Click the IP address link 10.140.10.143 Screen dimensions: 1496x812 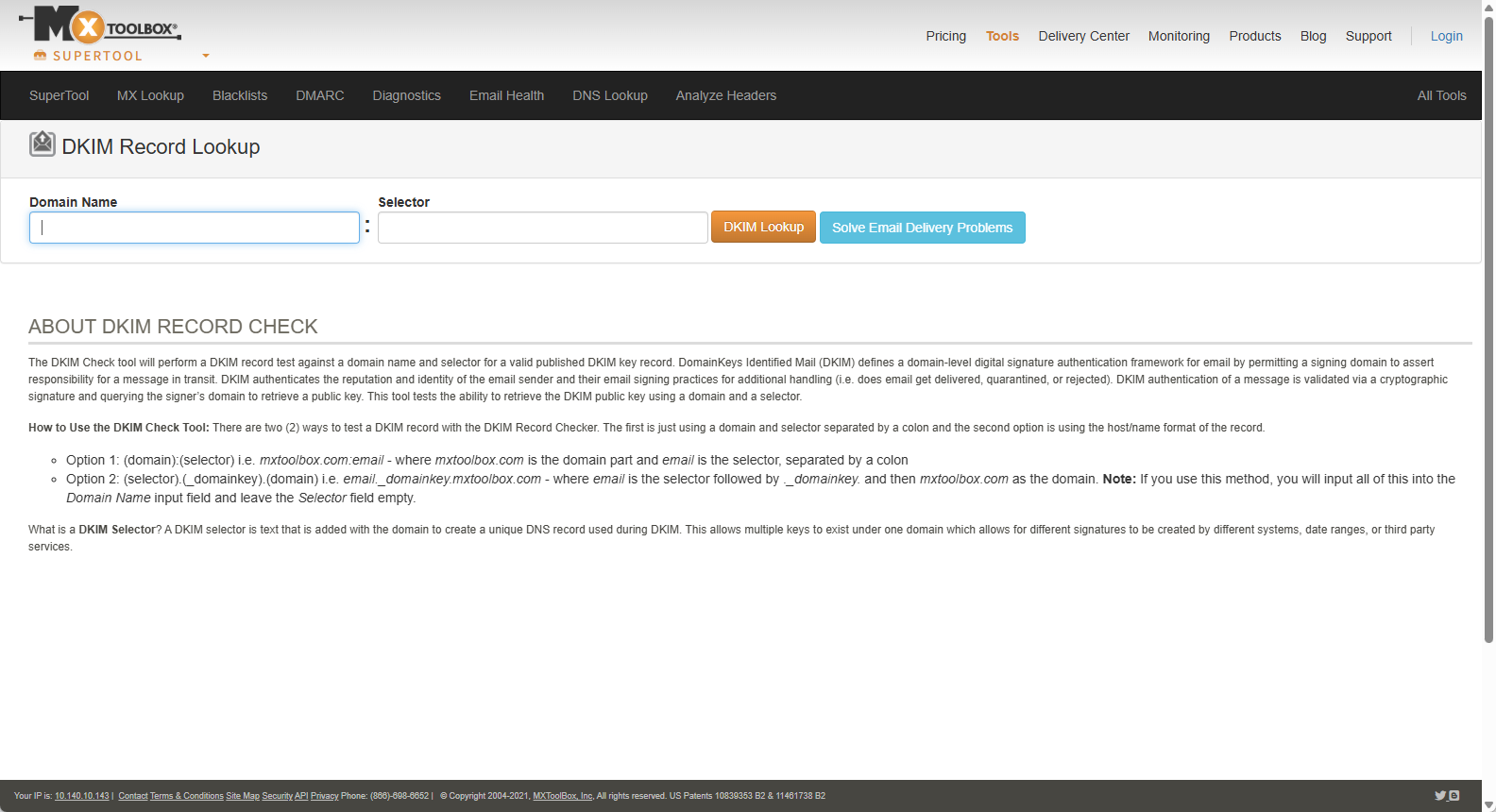[x=82, y=796]
